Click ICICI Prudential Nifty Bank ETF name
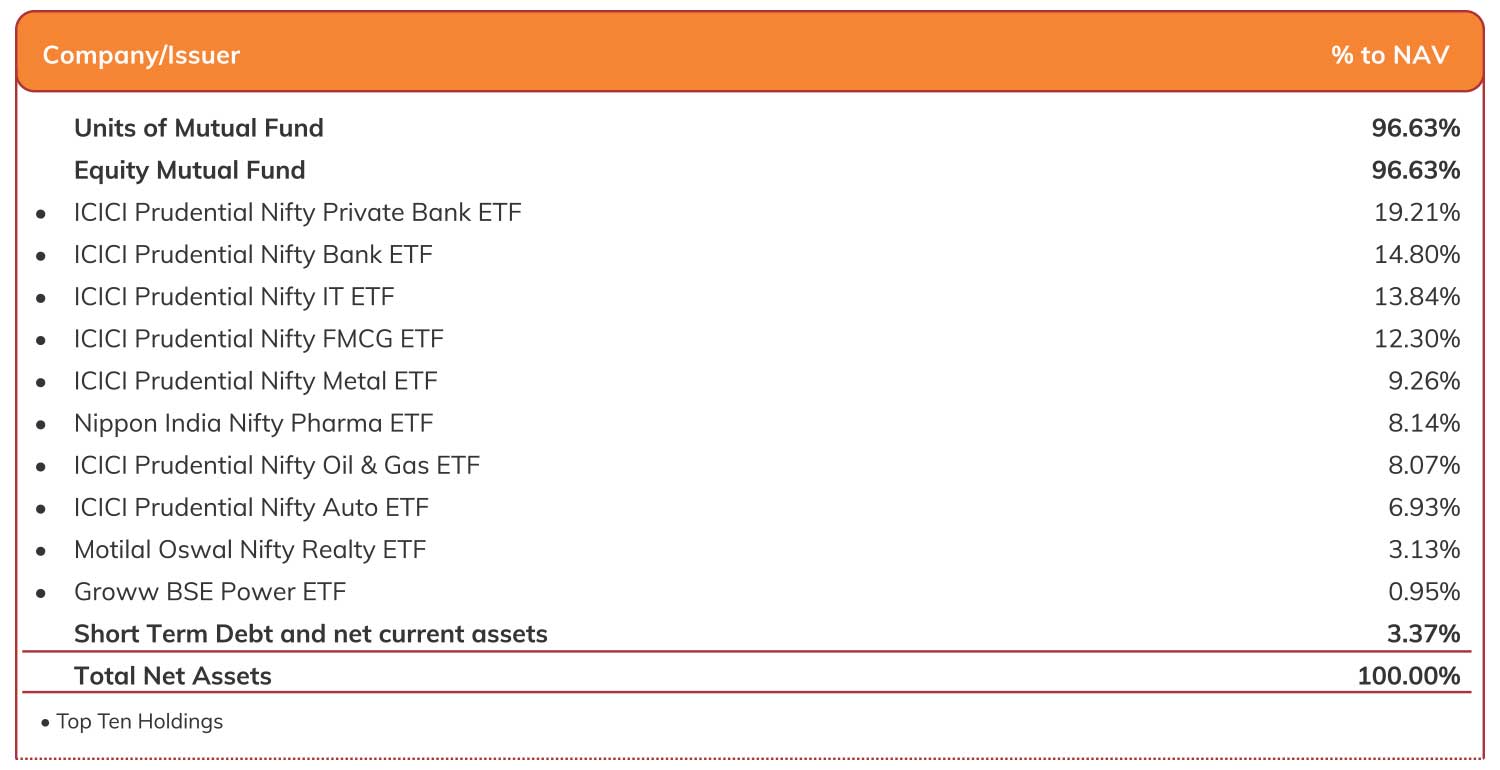This screenshot has height=770, width=1500. [253, 255]
